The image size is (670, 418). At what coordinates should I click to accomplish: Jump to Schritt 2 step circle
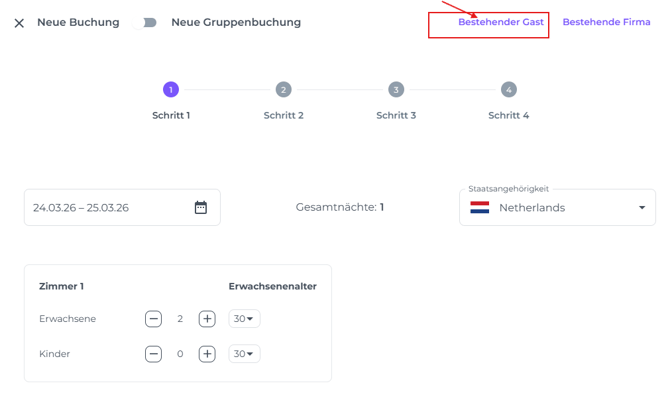click(283, 90)
